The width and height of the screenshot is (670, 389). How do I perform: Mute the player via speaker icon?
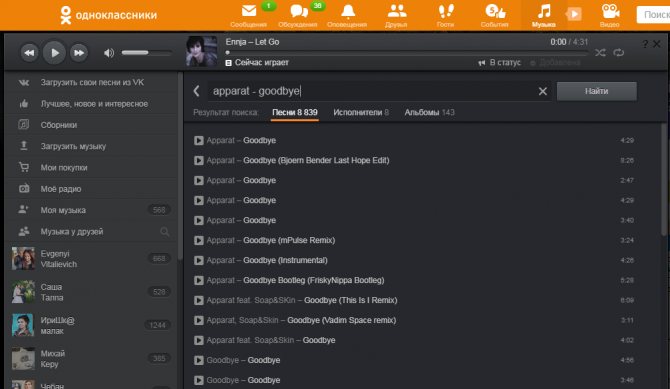[x=109, y=53]
